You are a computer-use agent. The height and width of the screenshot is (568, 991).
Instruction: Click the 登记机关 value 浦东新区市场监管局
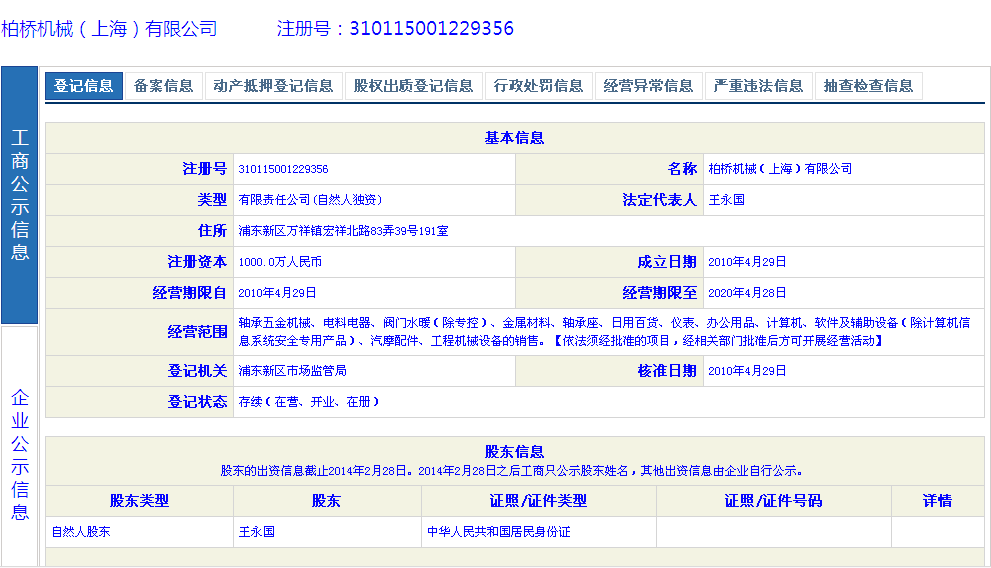click(292, 371)
